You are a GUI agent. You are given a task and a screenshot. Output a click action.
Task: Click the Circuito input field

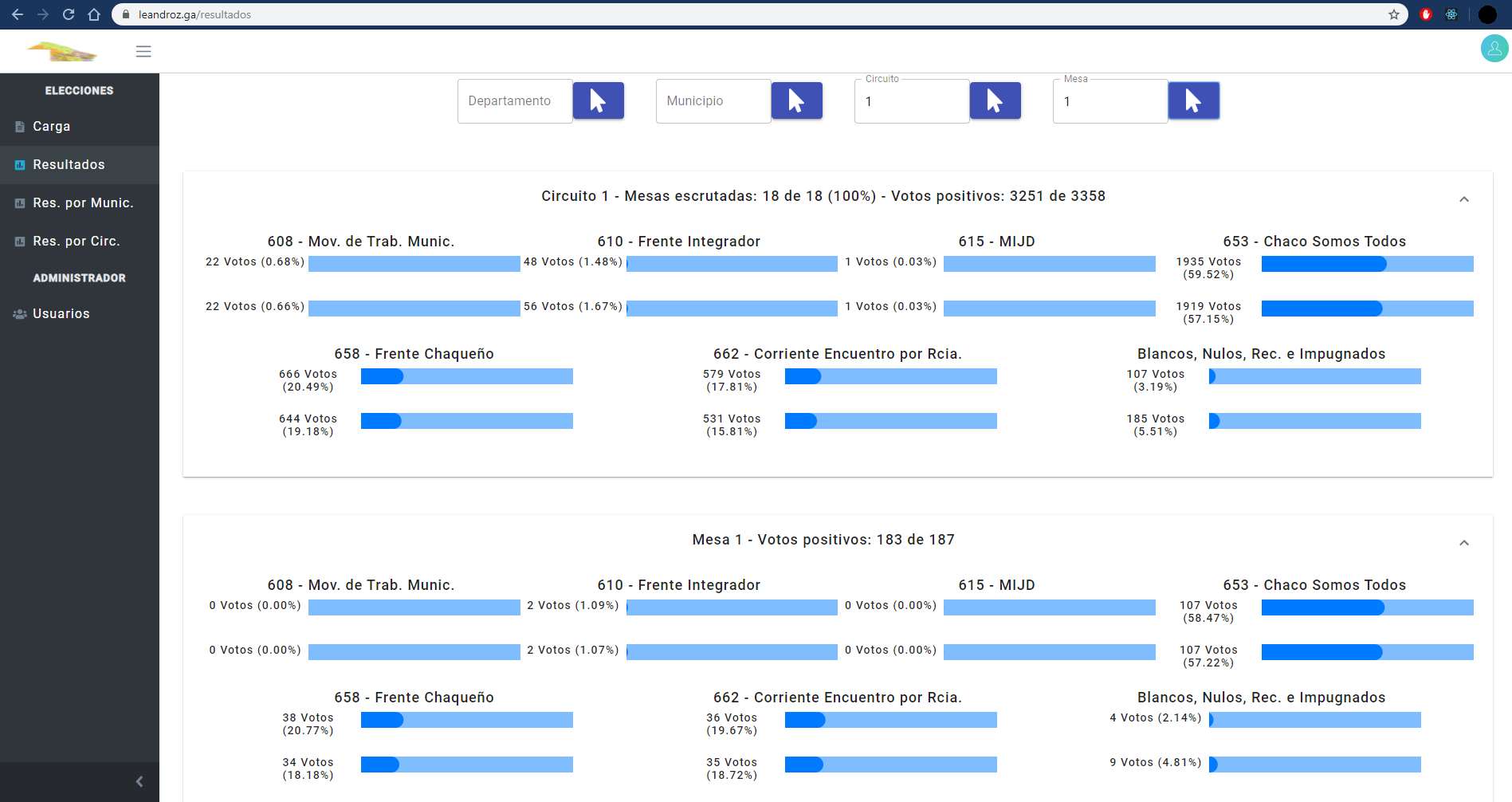click(x=912, y=101)
